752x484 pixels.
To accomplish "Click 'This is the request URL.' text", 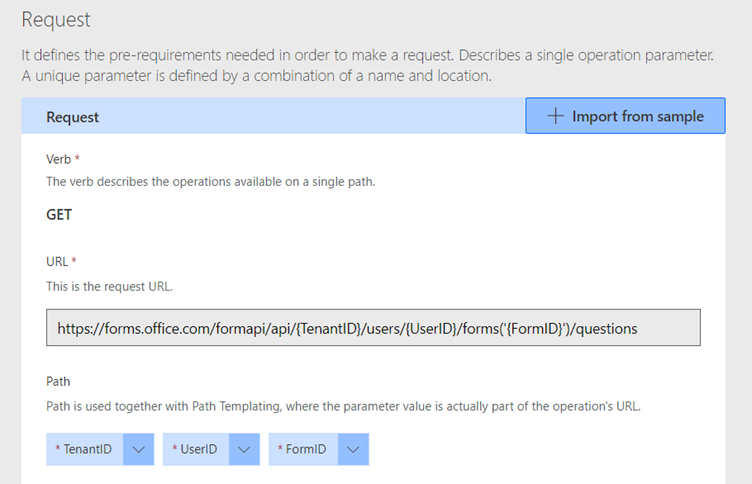I will tap(109, 286).
